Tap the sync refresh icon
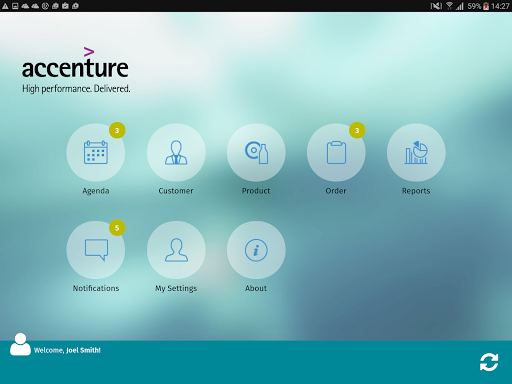This screenshot has width=512, height=384. click(x=489, y=362)
